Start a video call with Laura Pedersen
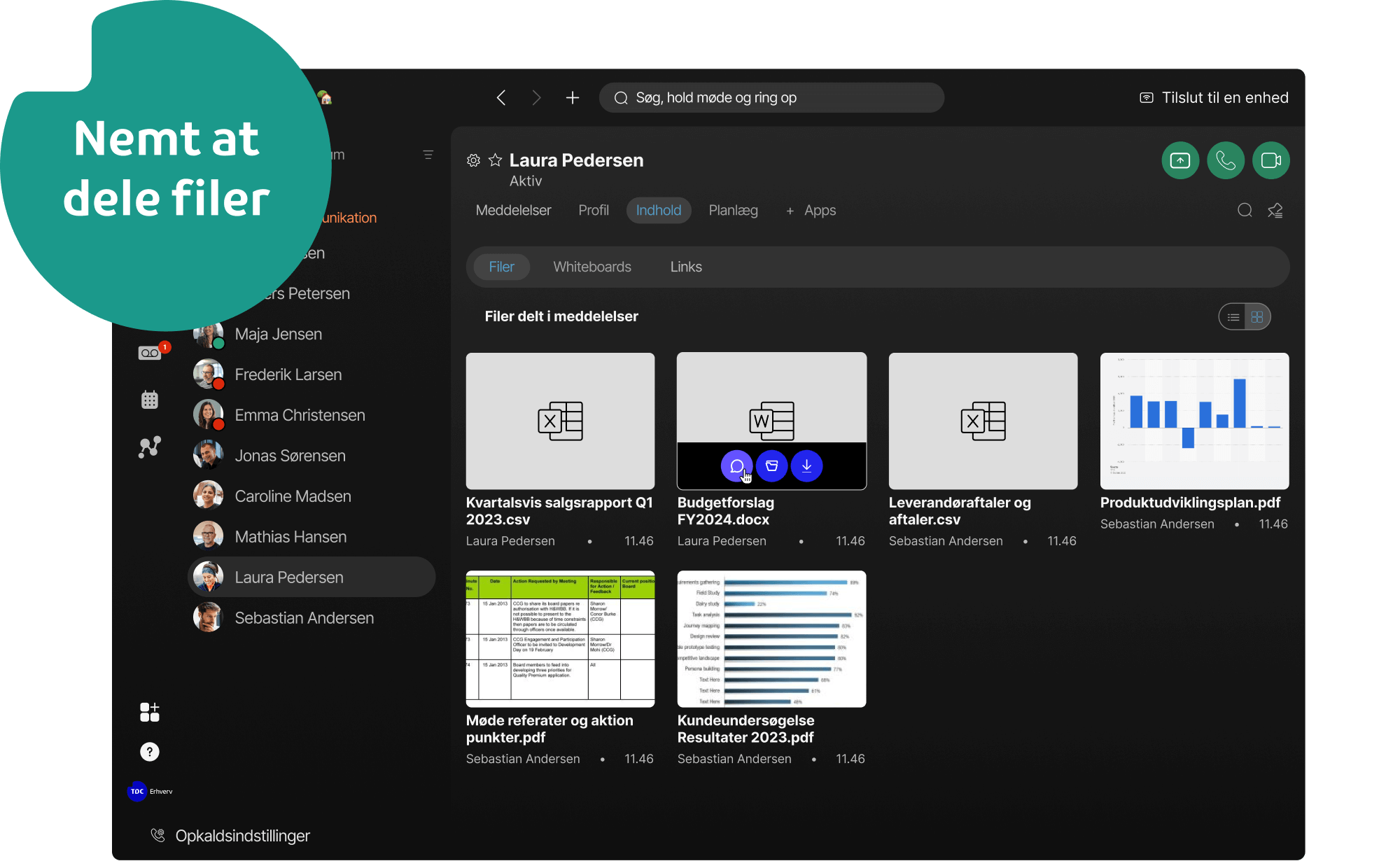Screen dimensions: 1400x861 coord(1271,161)
